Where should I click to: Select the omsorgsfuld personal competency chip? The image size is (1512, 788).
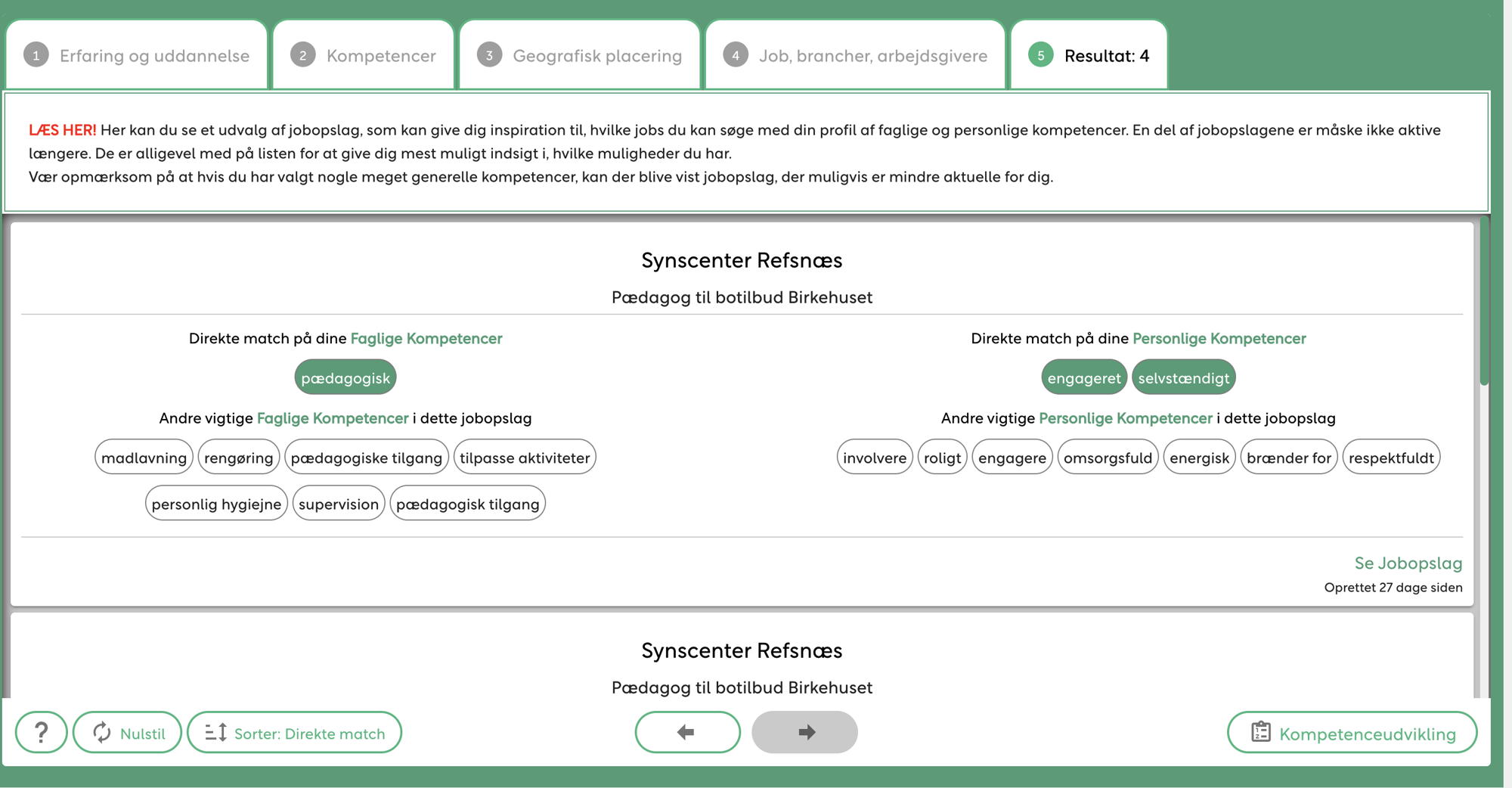pyautogui.click(x=1108, y=458)
